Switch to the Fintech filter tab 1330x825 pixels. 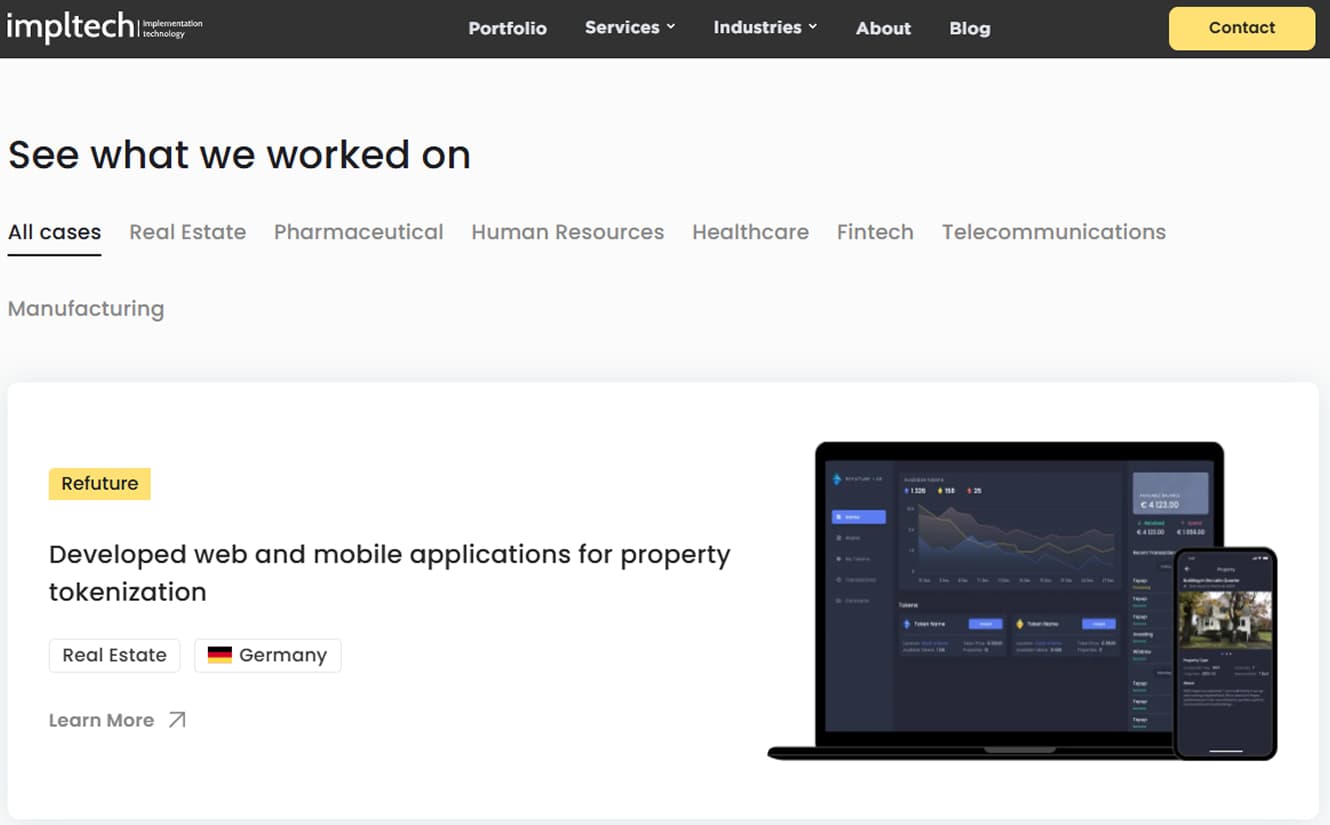tap(875, 231)
